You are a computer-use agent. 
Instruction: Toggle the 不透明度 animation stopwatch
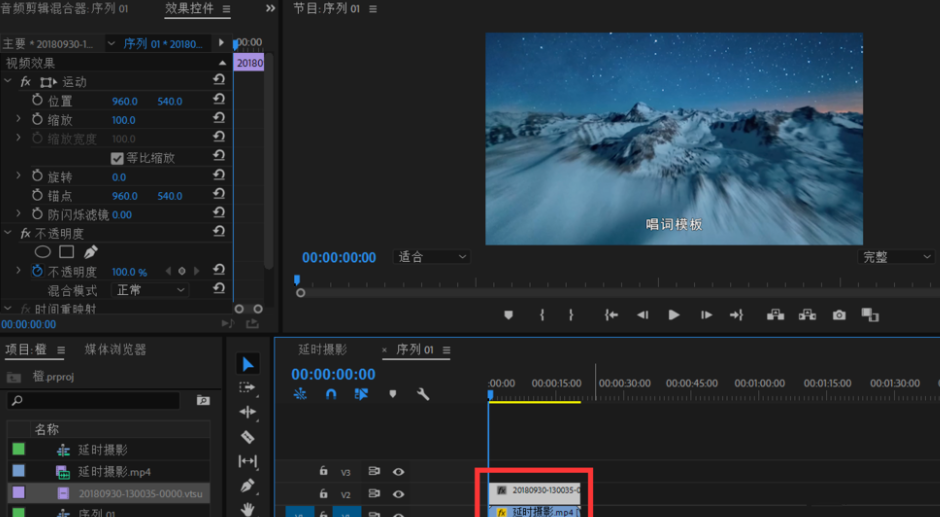[x=37, y=271]
